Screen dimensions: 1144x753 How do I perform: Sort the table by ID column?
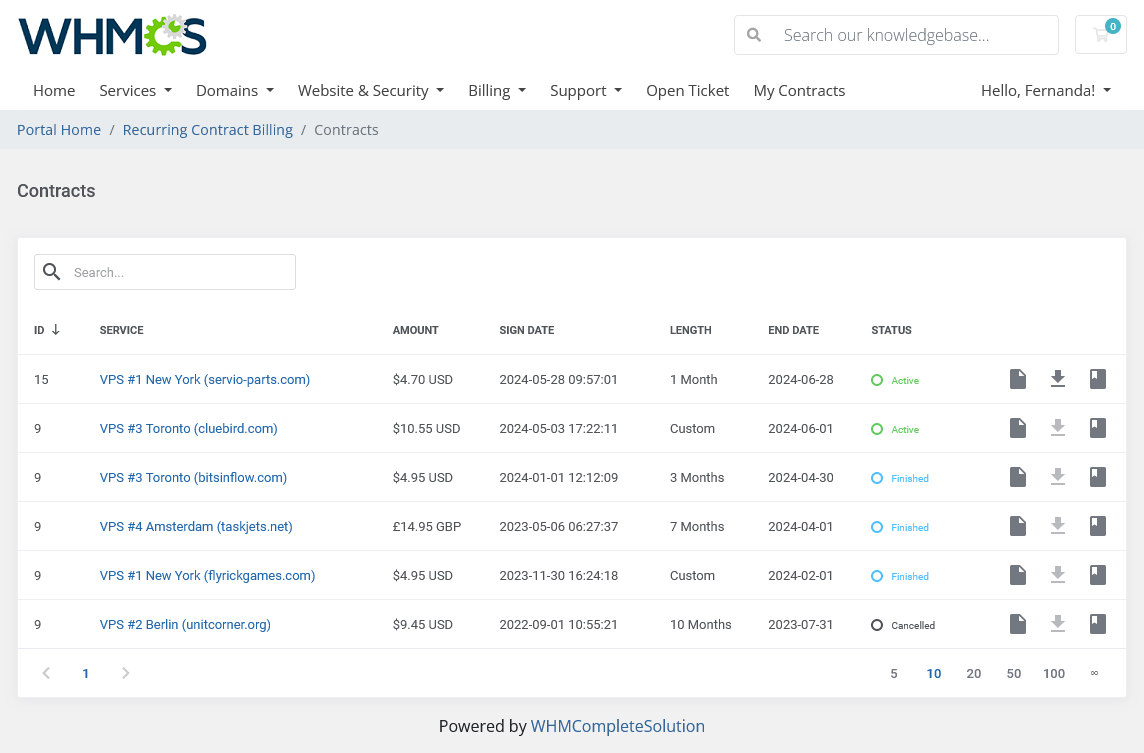(47, 330)
